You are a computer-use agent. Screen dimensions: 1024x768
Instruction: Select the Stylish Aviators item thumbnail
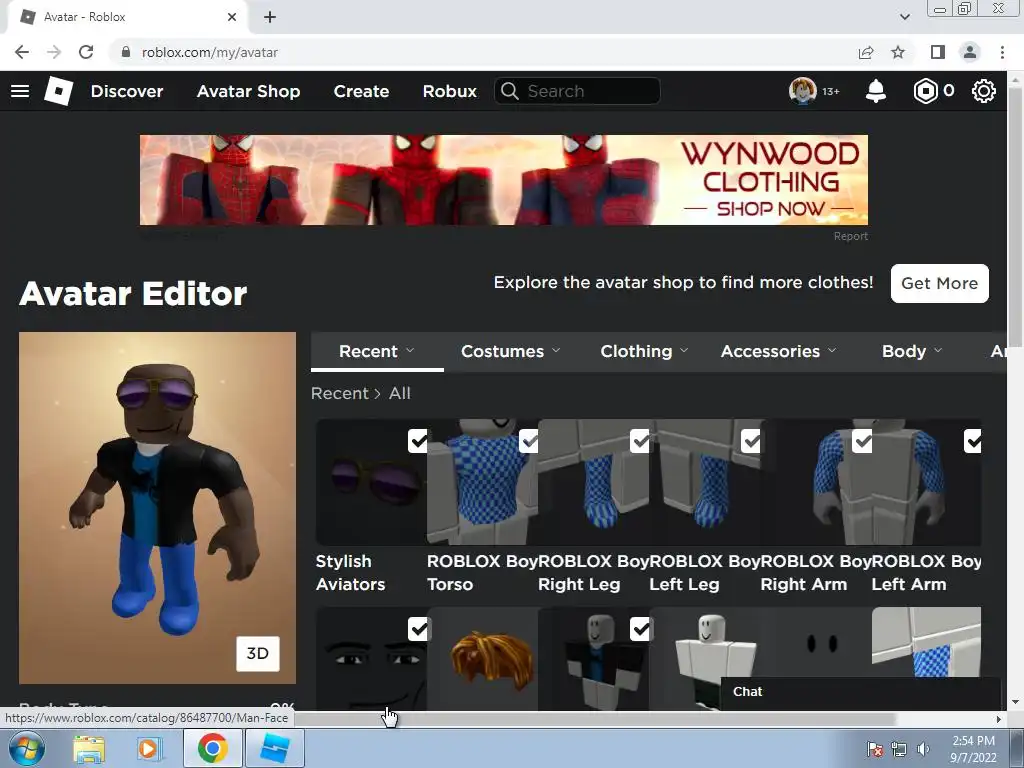[371, 482]
